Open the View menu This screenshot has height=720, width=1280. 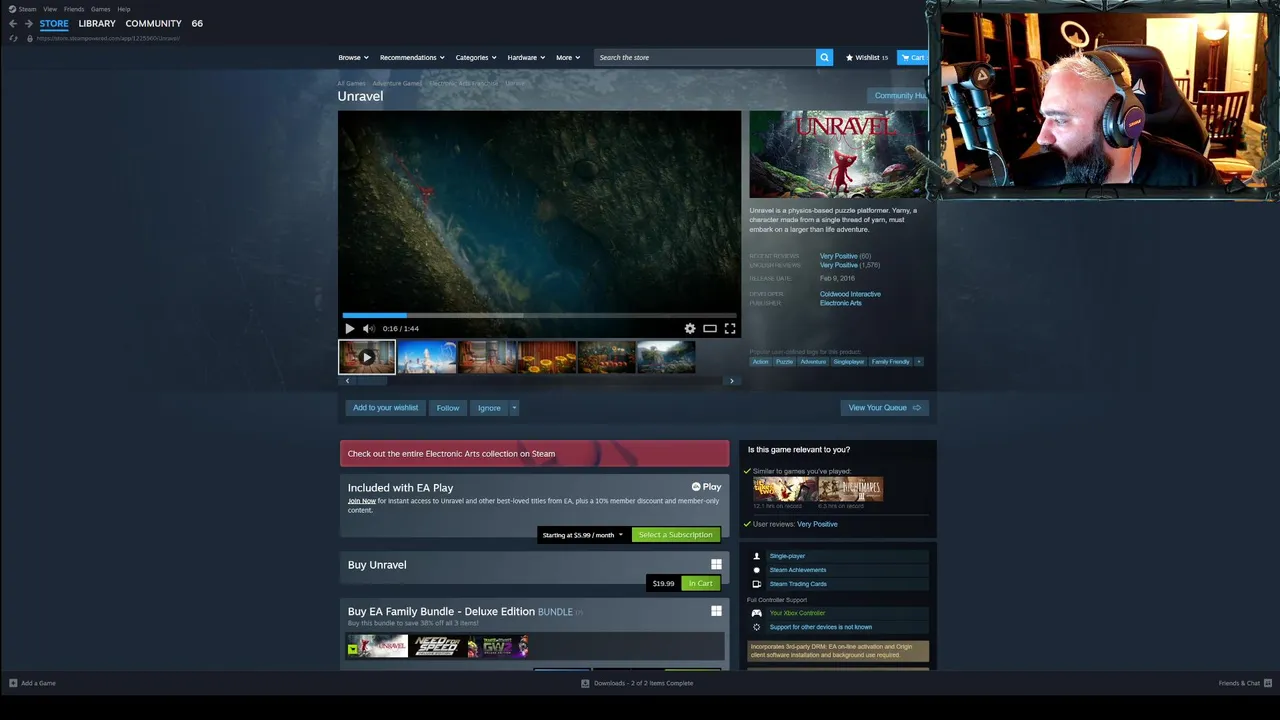point(50,9)
